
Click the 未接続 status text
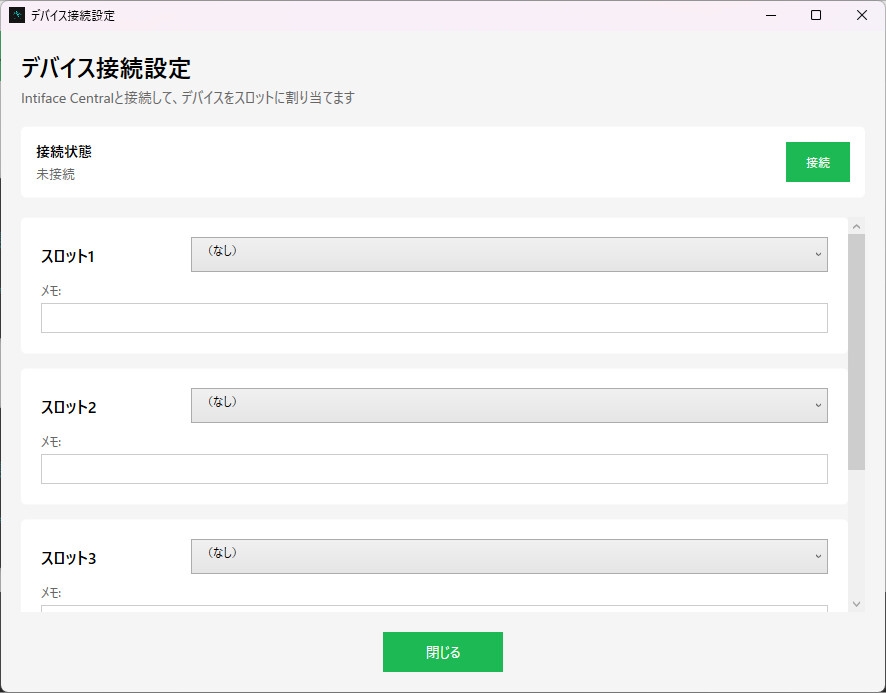pos(56,174)
